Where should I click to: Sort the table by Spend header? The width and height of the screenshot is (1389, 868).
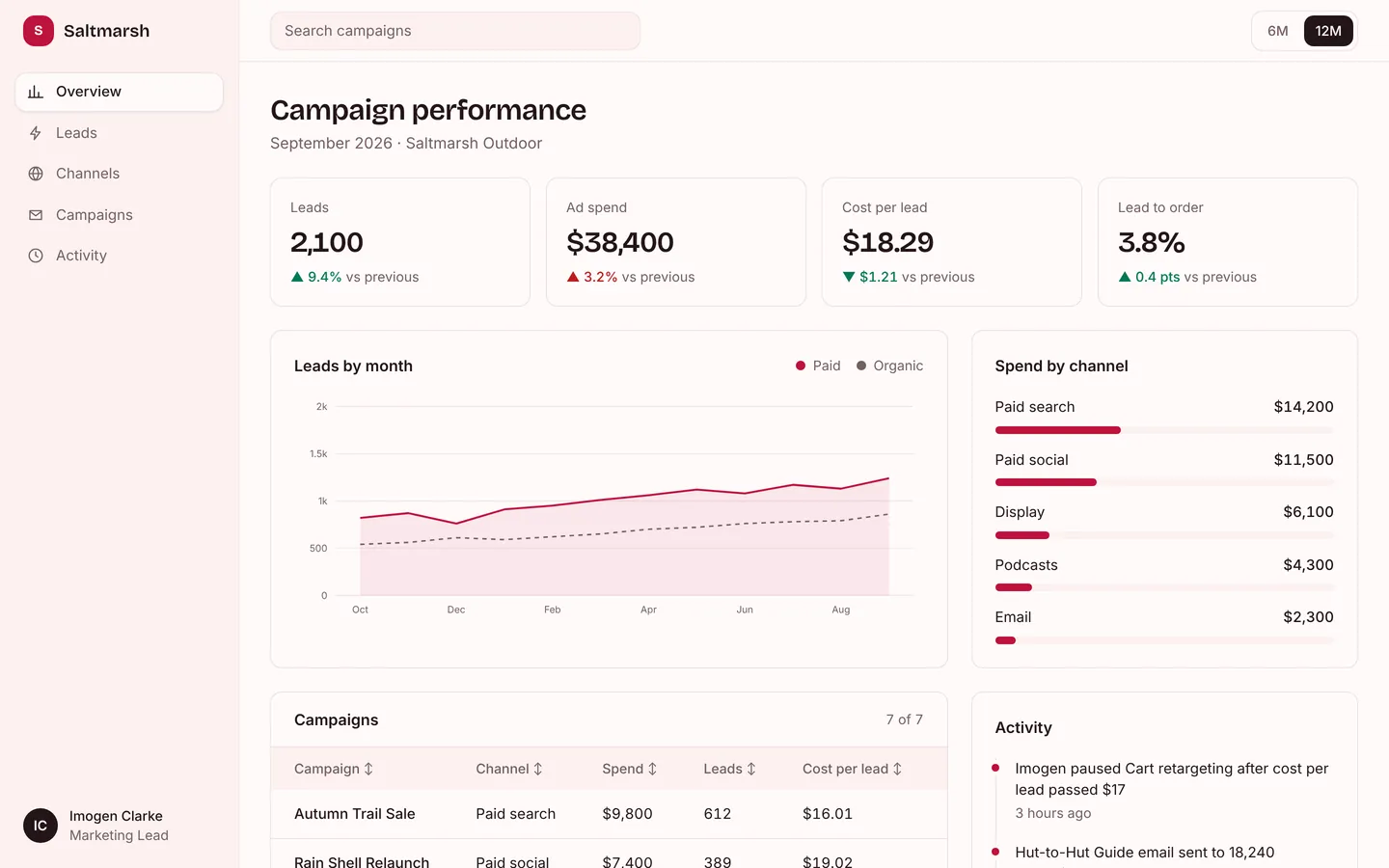630,769
